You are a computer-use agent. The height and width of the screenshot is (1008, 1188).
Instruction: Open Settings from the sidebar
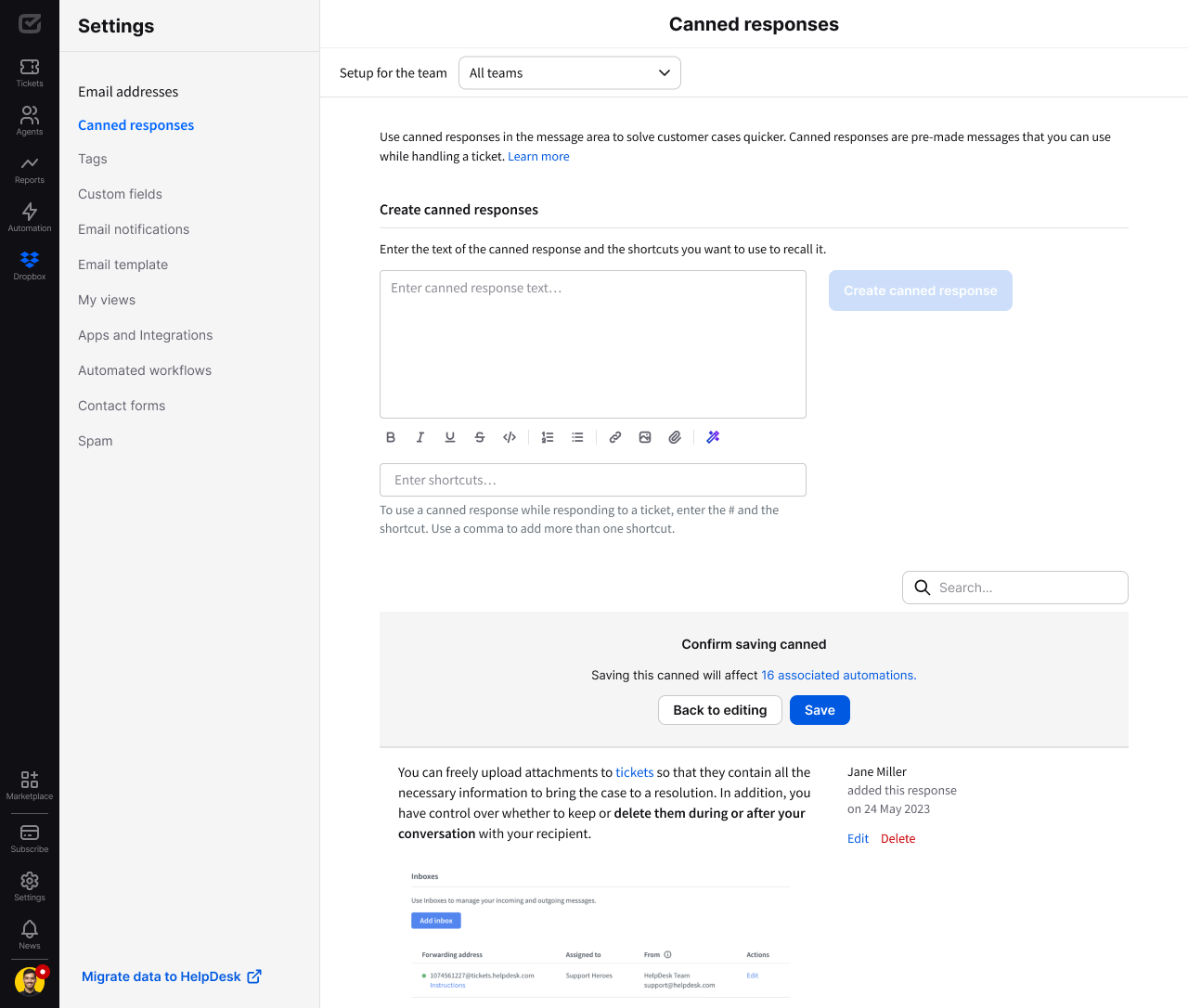click(30, 886)
